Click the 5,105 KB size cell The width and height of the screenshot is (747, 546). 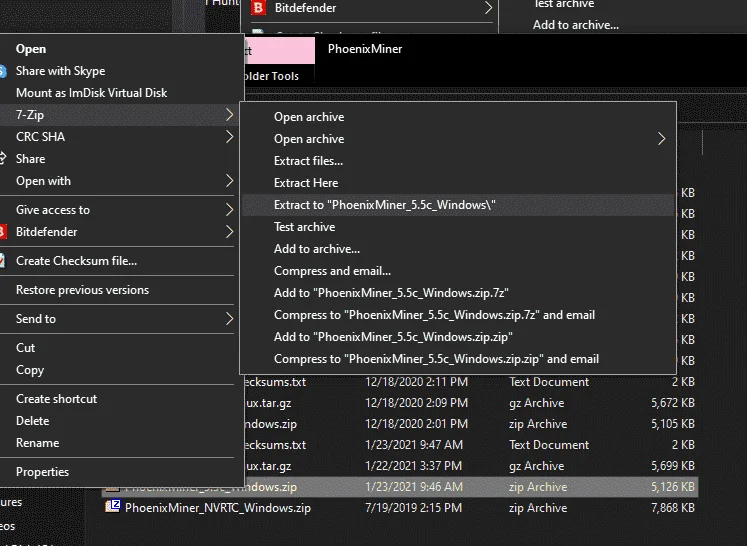click(673, 424)
